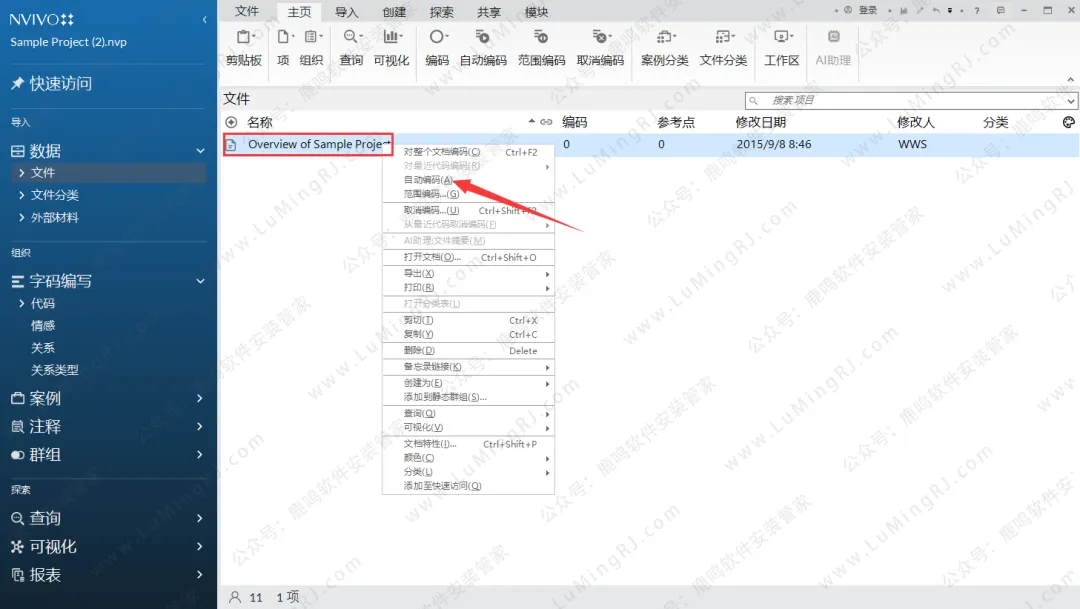Click the color palette column icon
The height and width of the screenshot is (609, 1080).
tap(1068, 122)
